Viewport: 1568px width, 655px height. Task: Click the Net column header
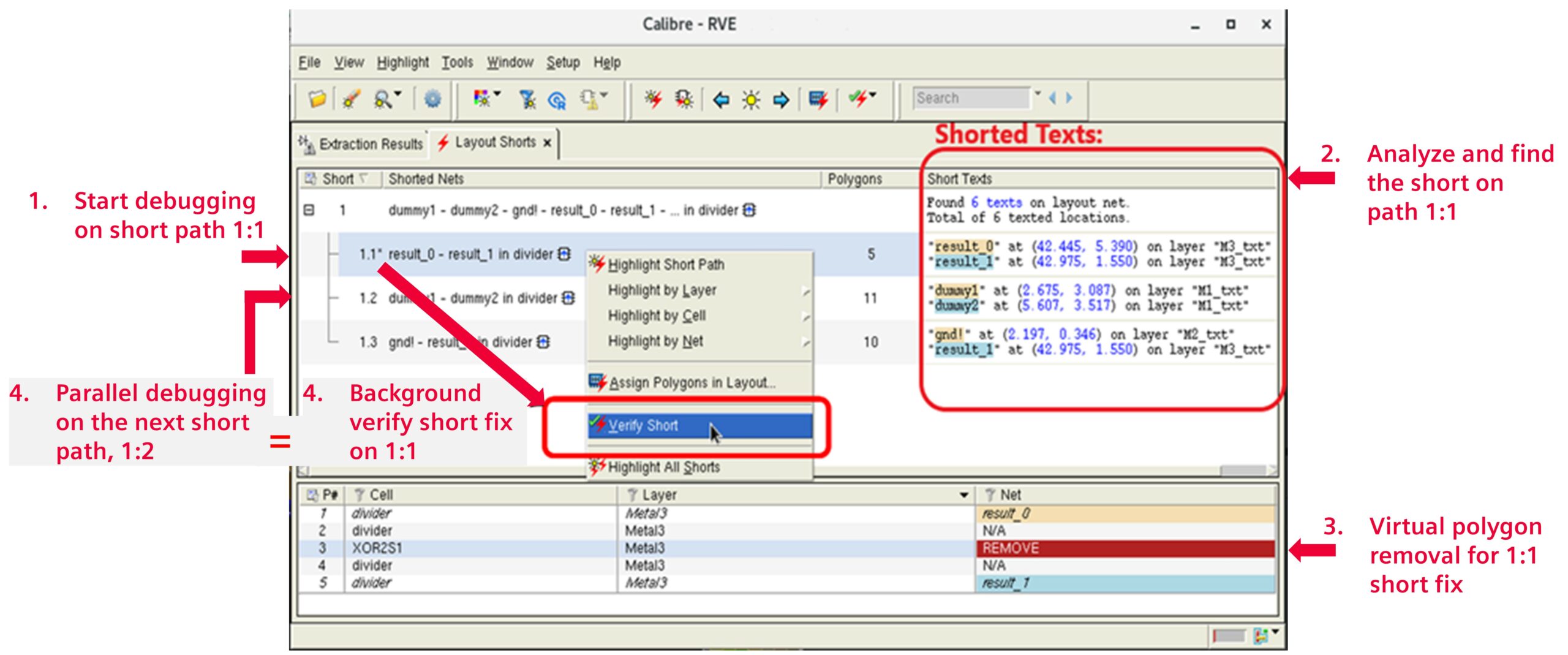(x=1127, y=494)
